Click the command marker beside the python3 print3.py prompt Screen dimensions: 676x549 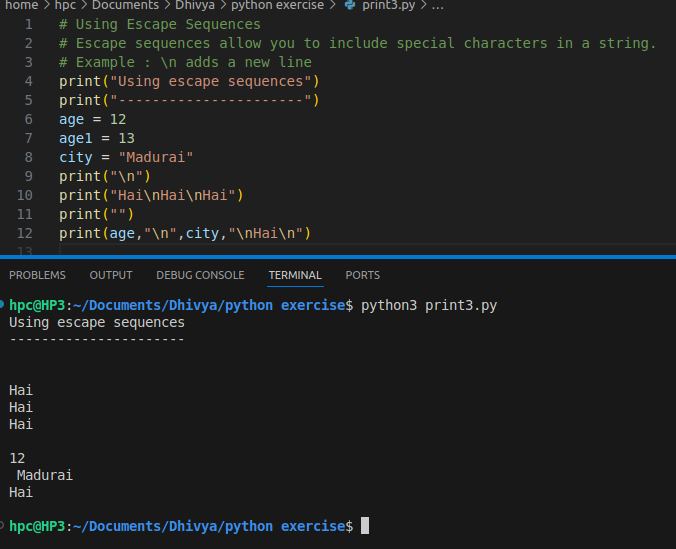click(x=4, y=305)
